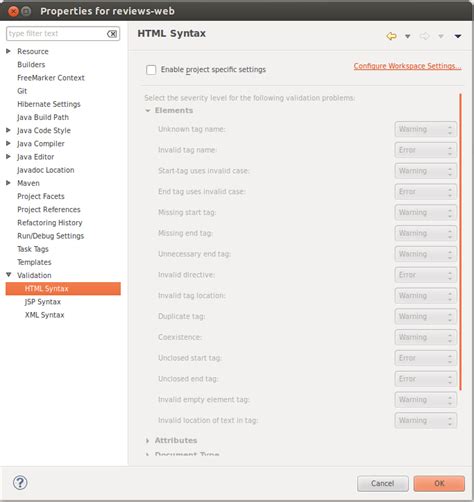Image resolution: width=474 pixels, height=502 pixels.
Task: Expand the Maven tree node
Action: click(9, 183)
